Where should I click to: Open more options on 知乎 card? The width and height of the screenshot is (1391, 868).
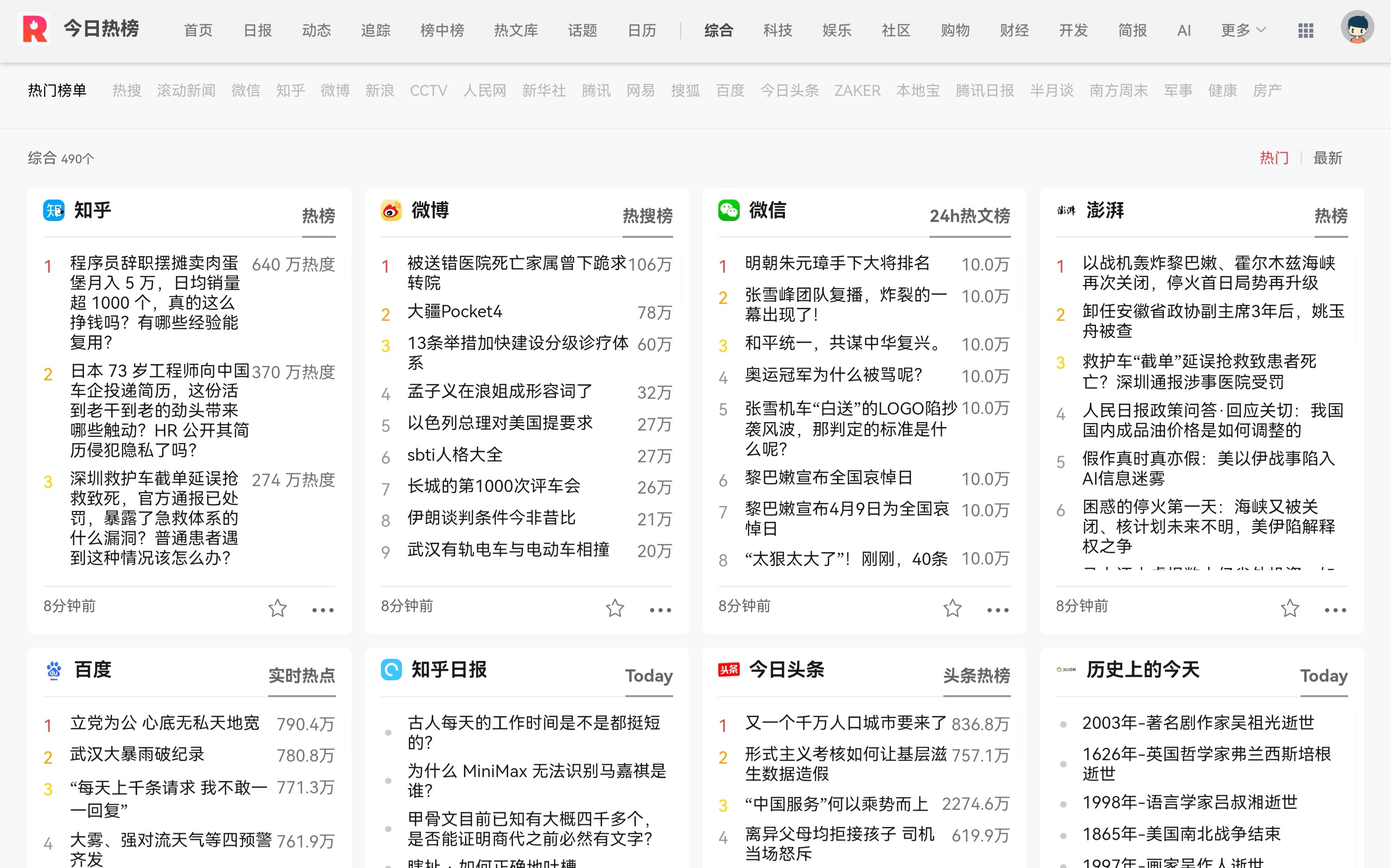point(323,610)
